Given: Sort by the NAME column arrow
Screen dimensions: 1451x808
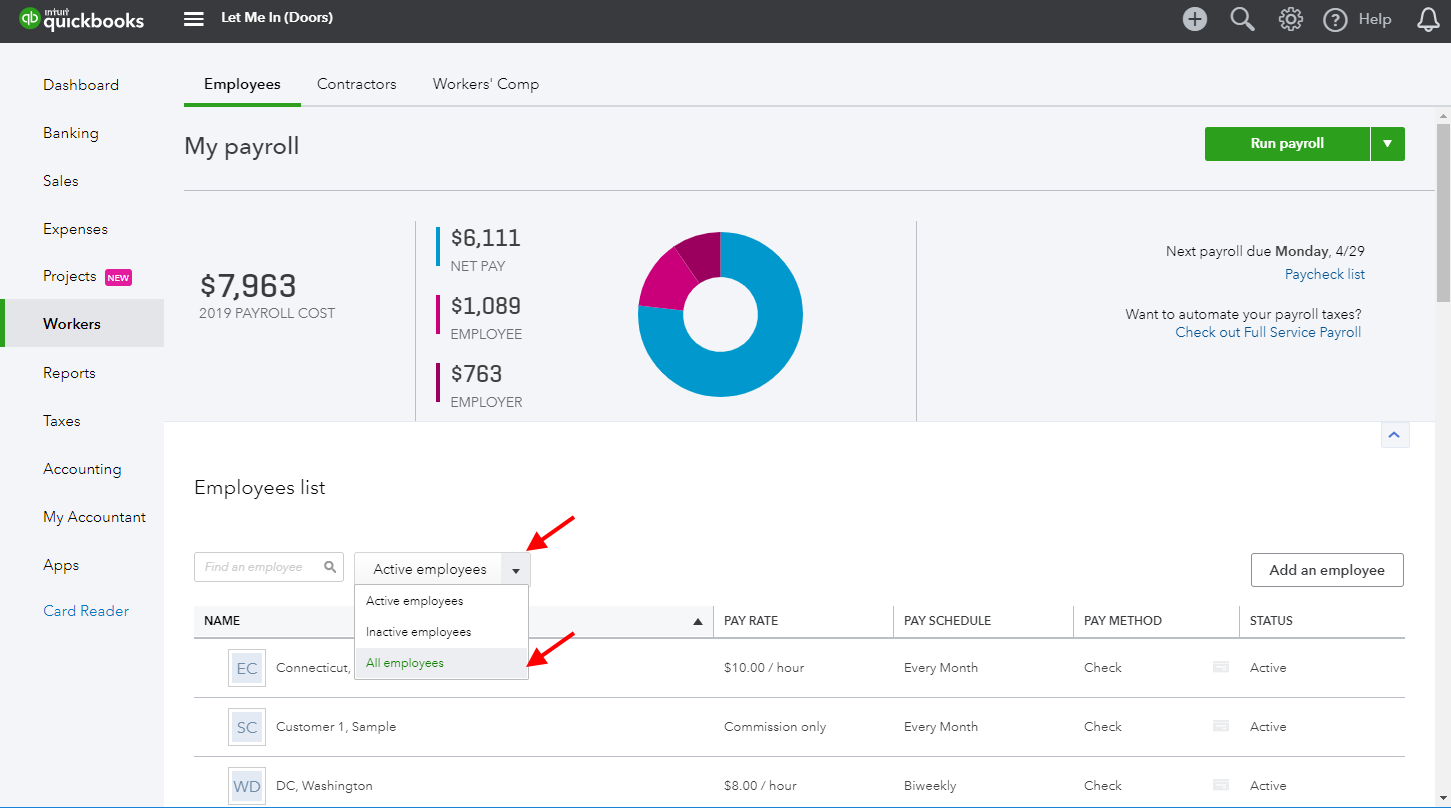Looking at the screenshot, I should point(698,621).
